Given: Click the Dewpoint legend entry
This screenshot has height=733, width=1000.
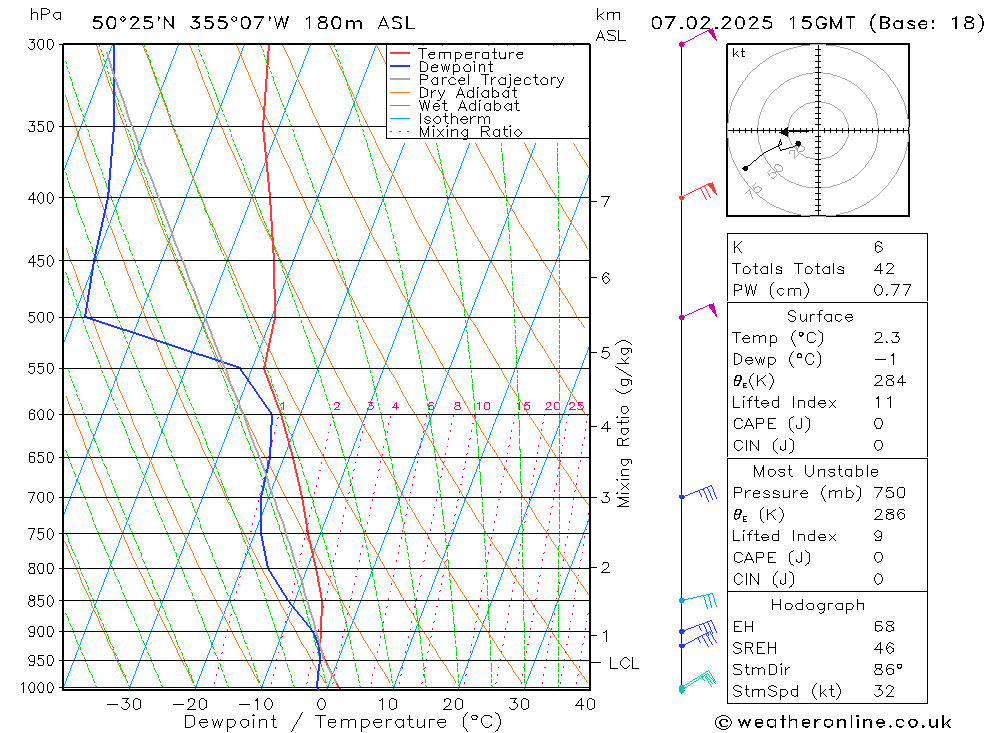Looking at the screenshot, I should click(456, 67).
